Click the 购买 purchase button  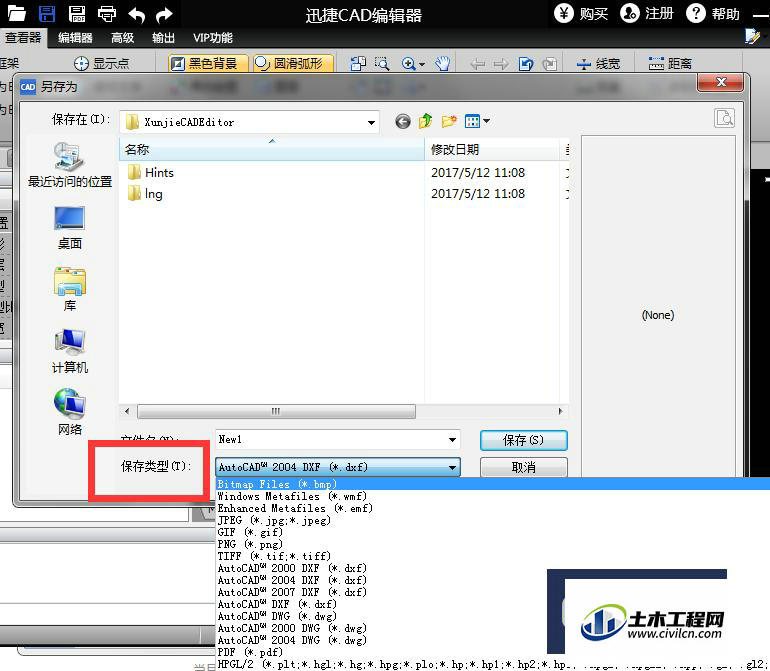click(581, 13)
